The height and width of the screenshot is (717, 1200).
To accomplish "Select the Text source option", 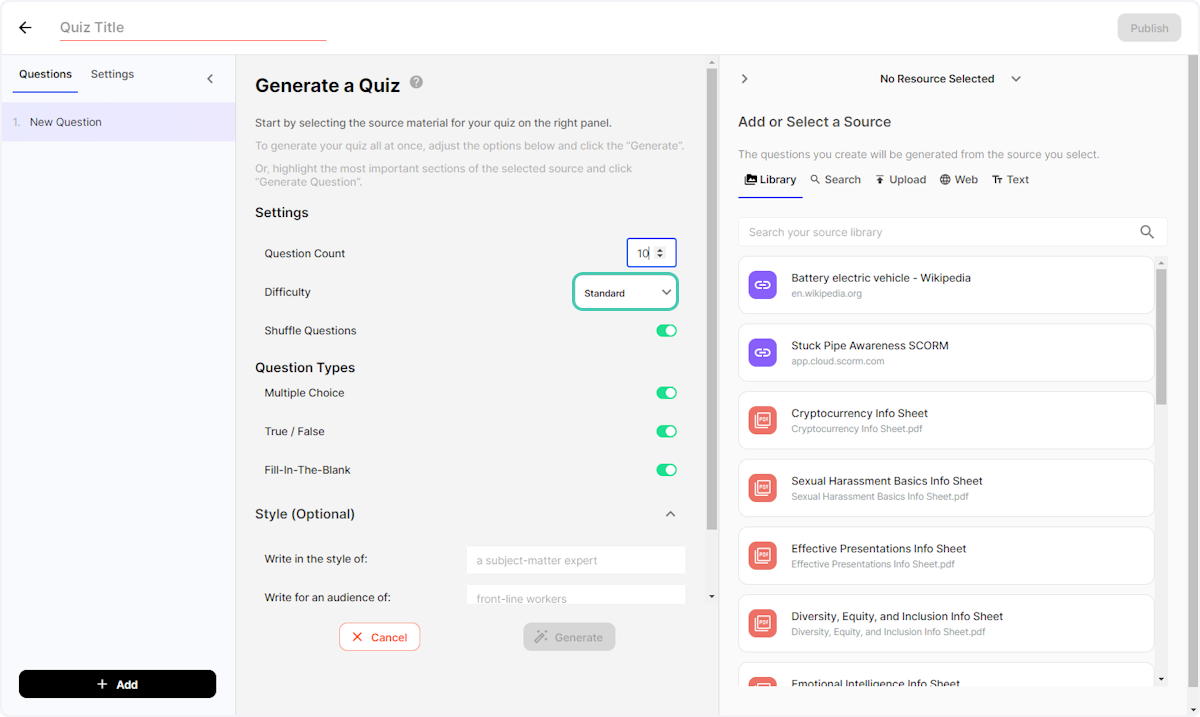I will 1010,179.
